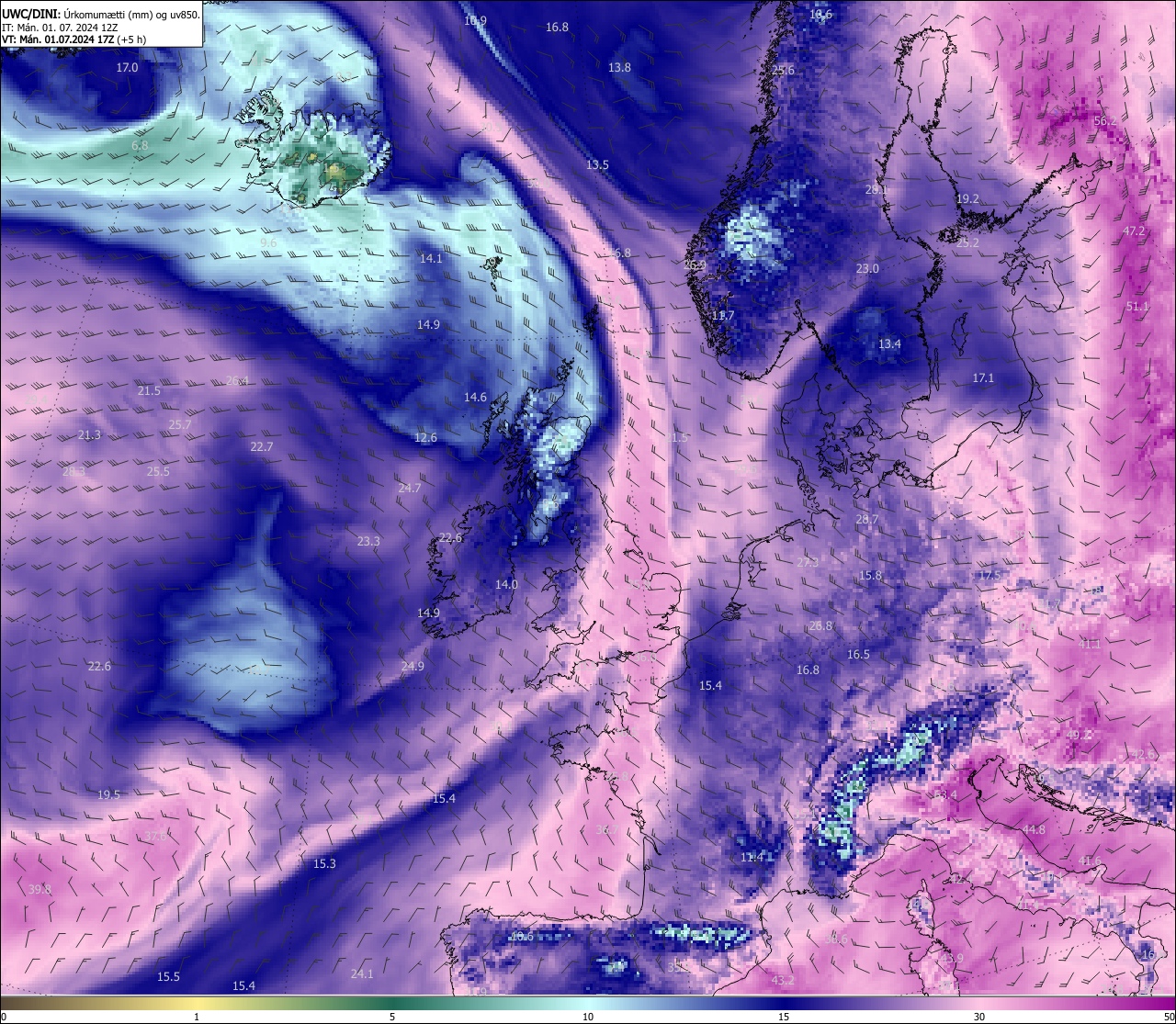The image size is (1176, 1024).
Task: Click the 41.1 value label
Action: (x=1090, y=645)
